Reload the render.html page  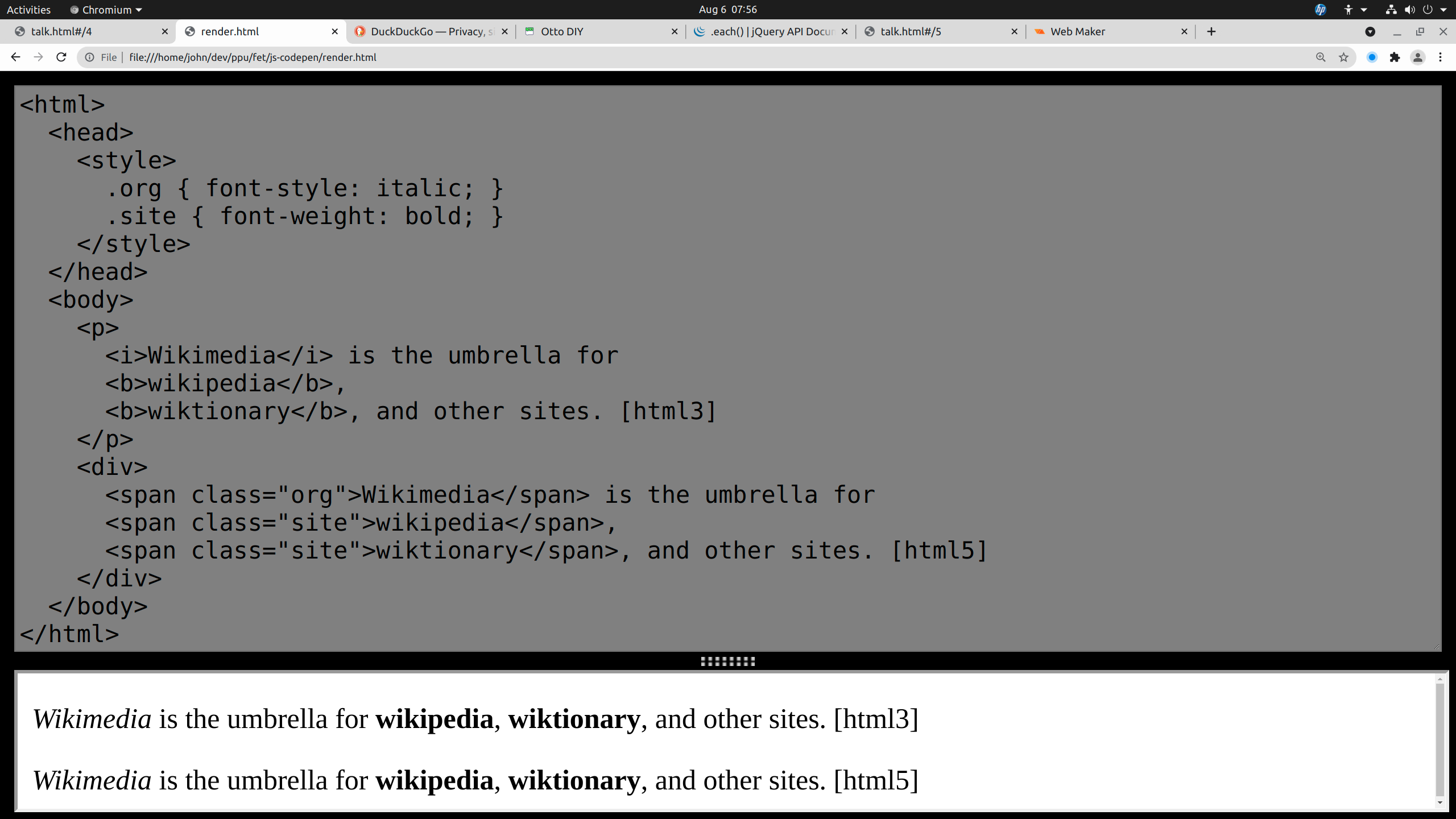click(x=61, y=57)
